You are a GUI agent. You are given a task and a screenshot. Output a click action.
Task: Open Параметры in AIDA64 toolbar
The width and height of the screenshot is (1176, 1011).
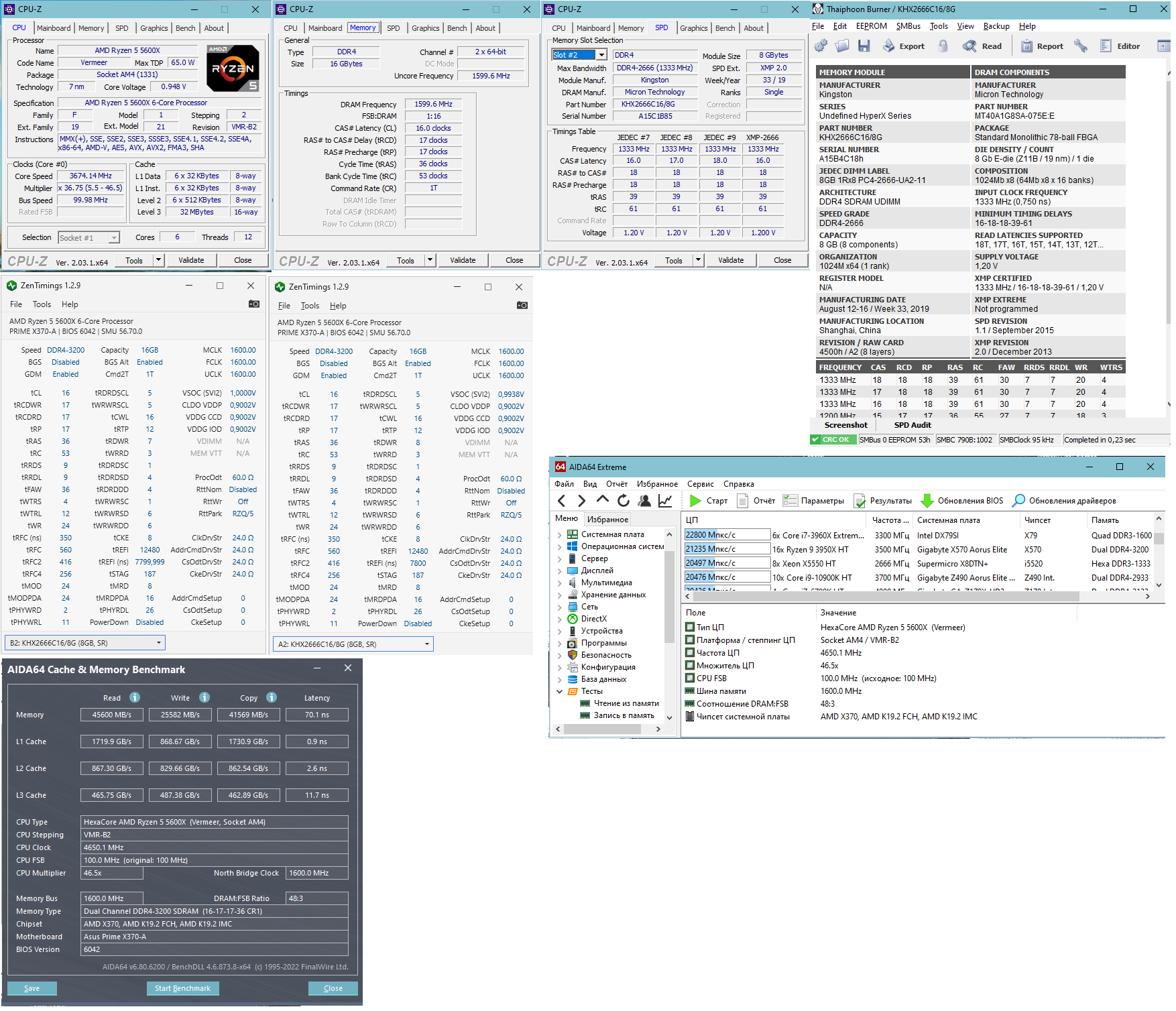(x=813, y=501)
